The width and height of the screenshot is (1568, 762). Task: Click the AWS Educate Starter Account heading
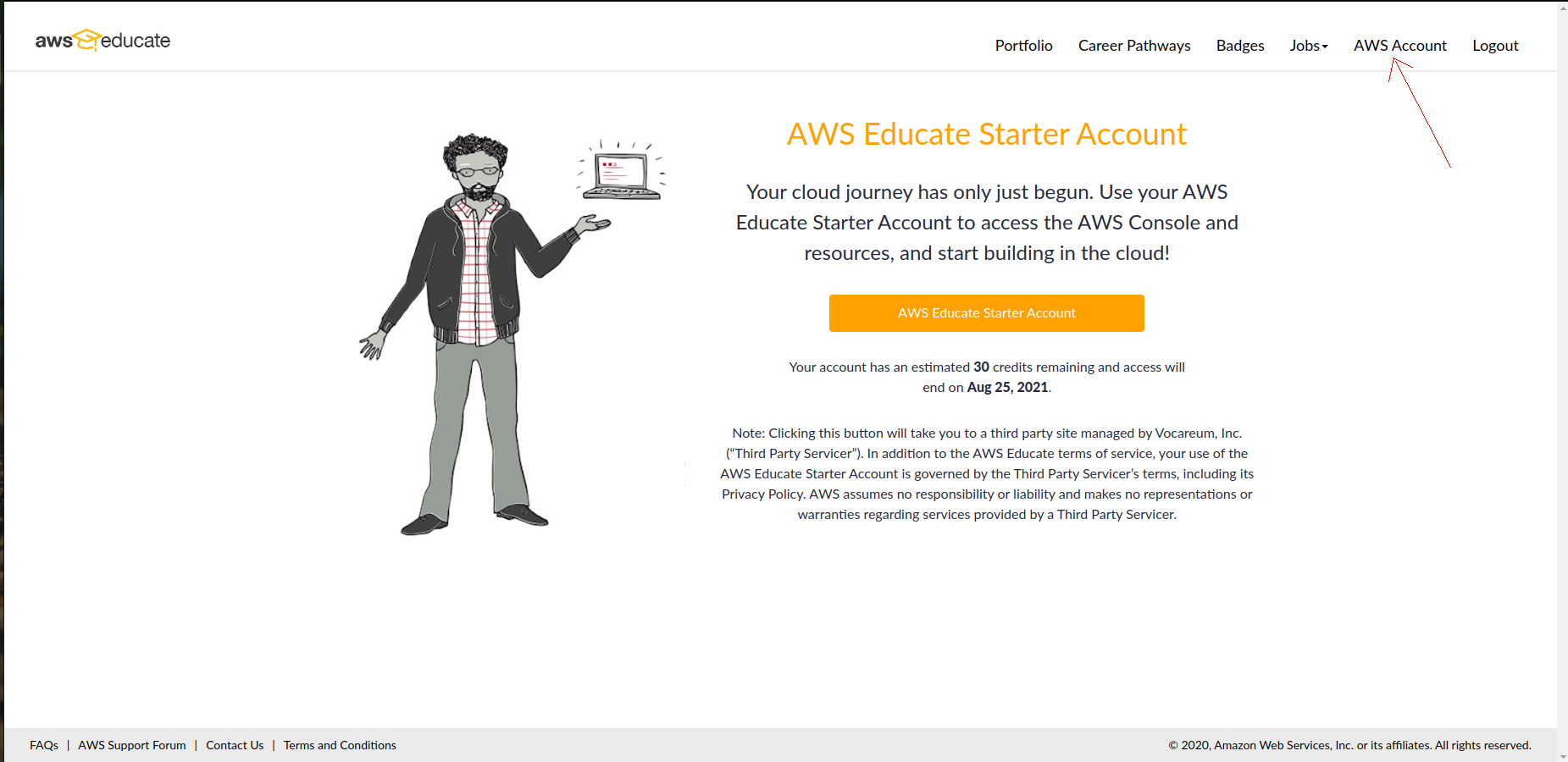986,134
